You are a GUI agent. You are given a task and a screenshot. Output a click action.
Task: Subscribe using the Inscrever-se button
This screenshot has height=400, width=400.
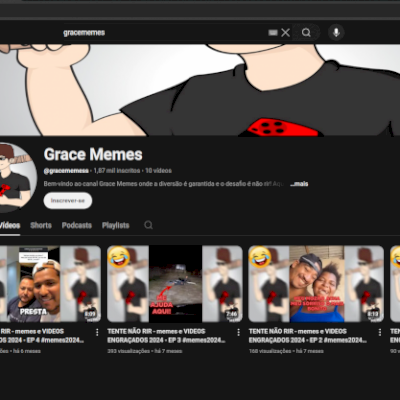tap(68, 201)
